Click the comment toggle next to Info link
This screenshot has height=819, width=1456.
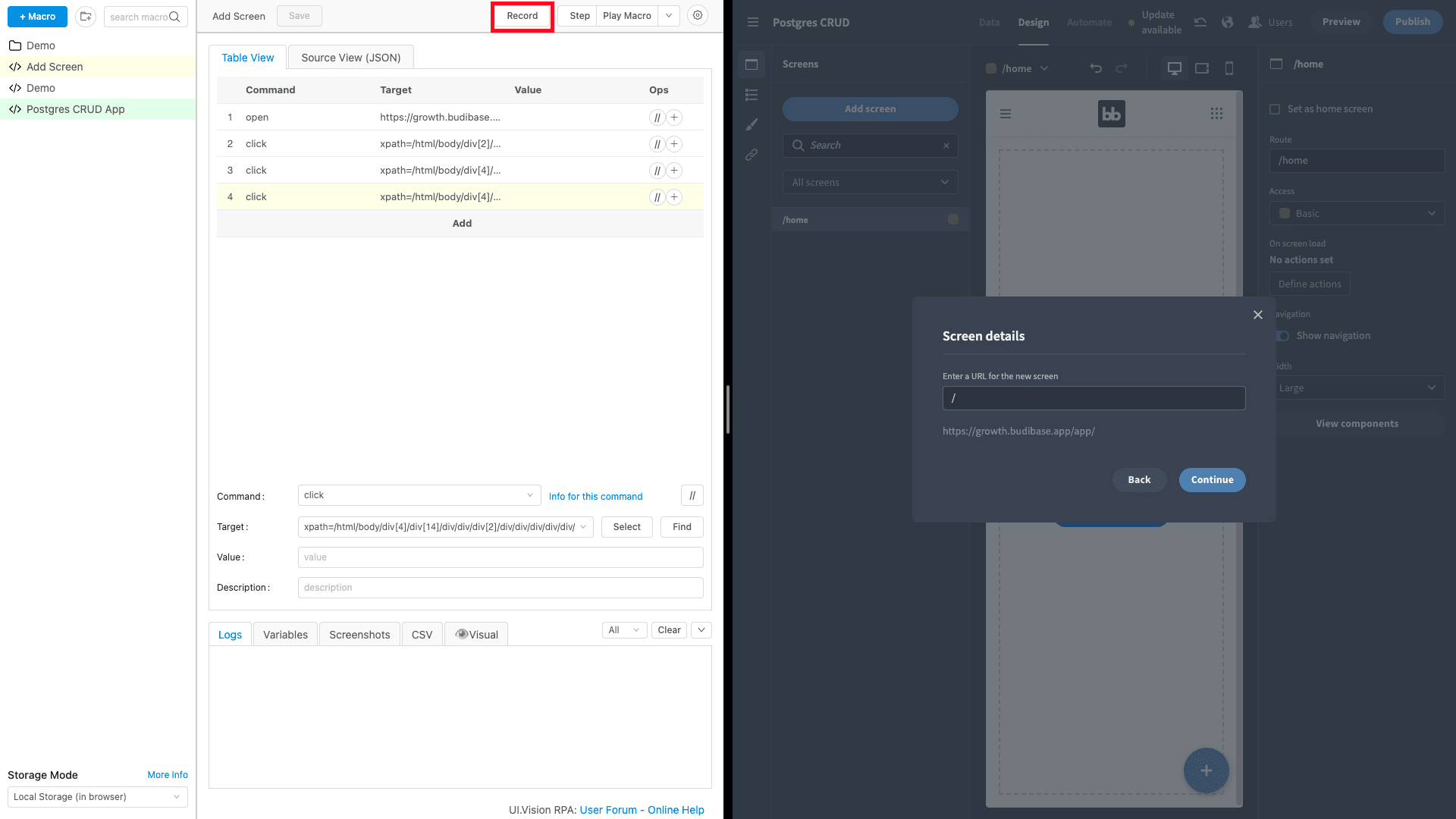coord(692,496)
